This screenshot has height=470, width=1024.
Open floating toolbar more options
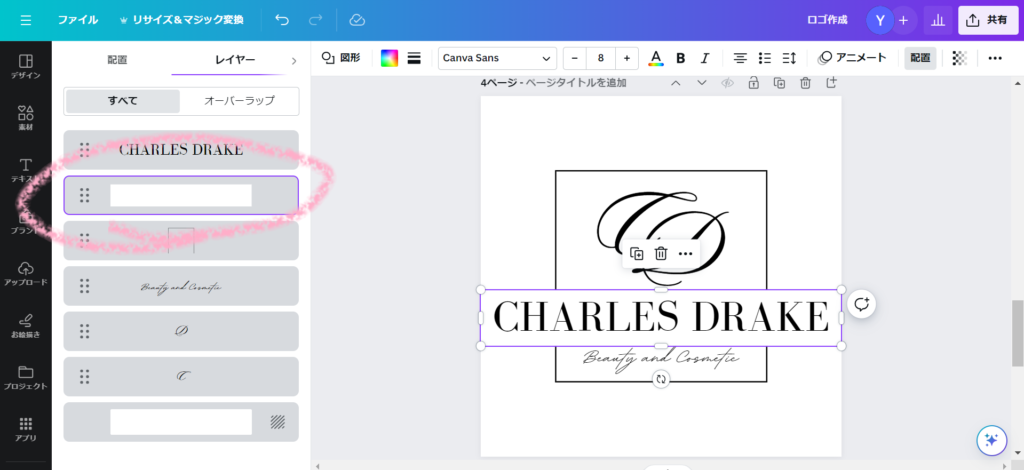[x=685, y=254]
